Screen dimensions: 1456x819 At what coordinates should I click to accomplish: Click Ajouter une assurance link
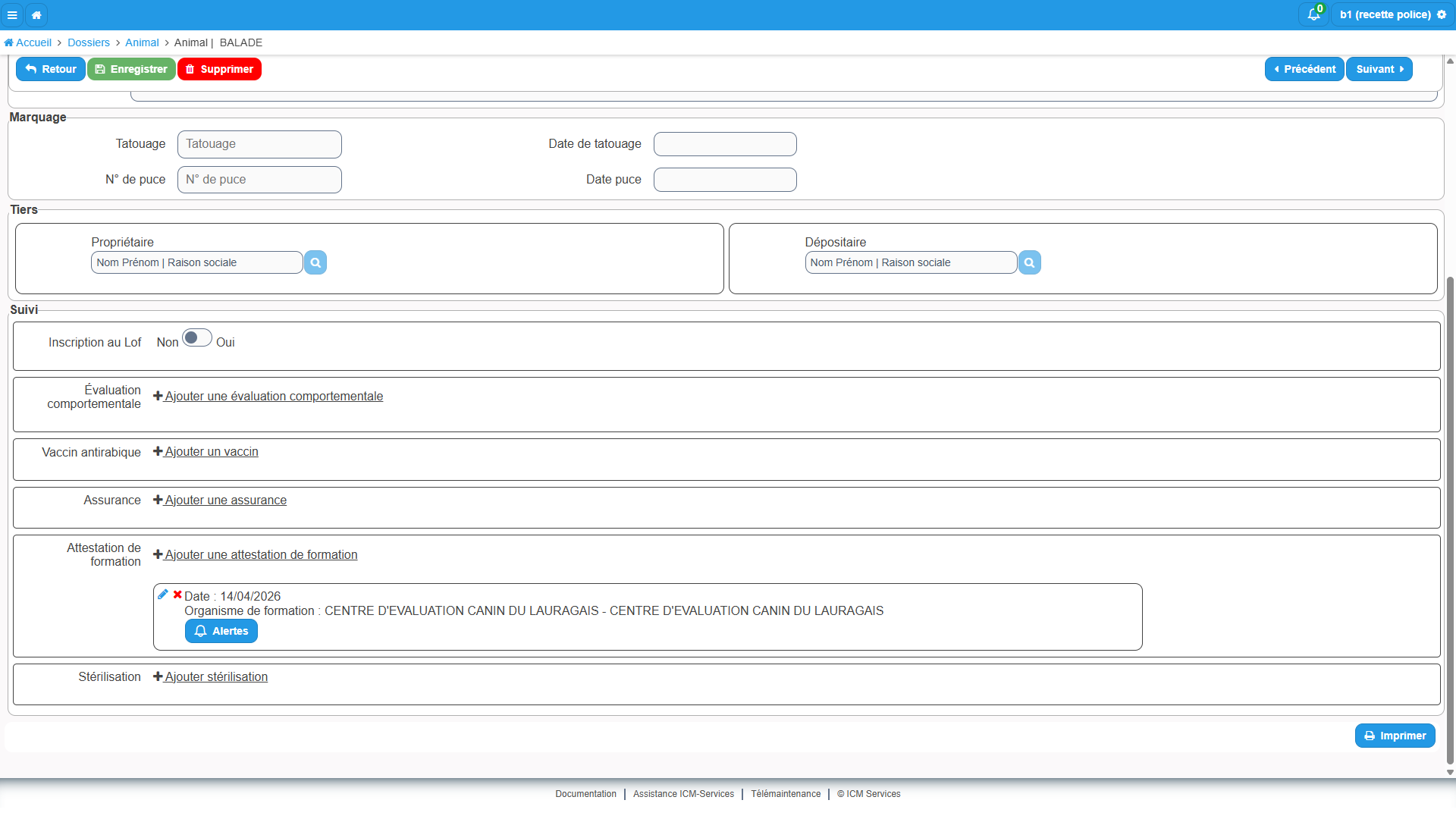[x=220, y=500]
